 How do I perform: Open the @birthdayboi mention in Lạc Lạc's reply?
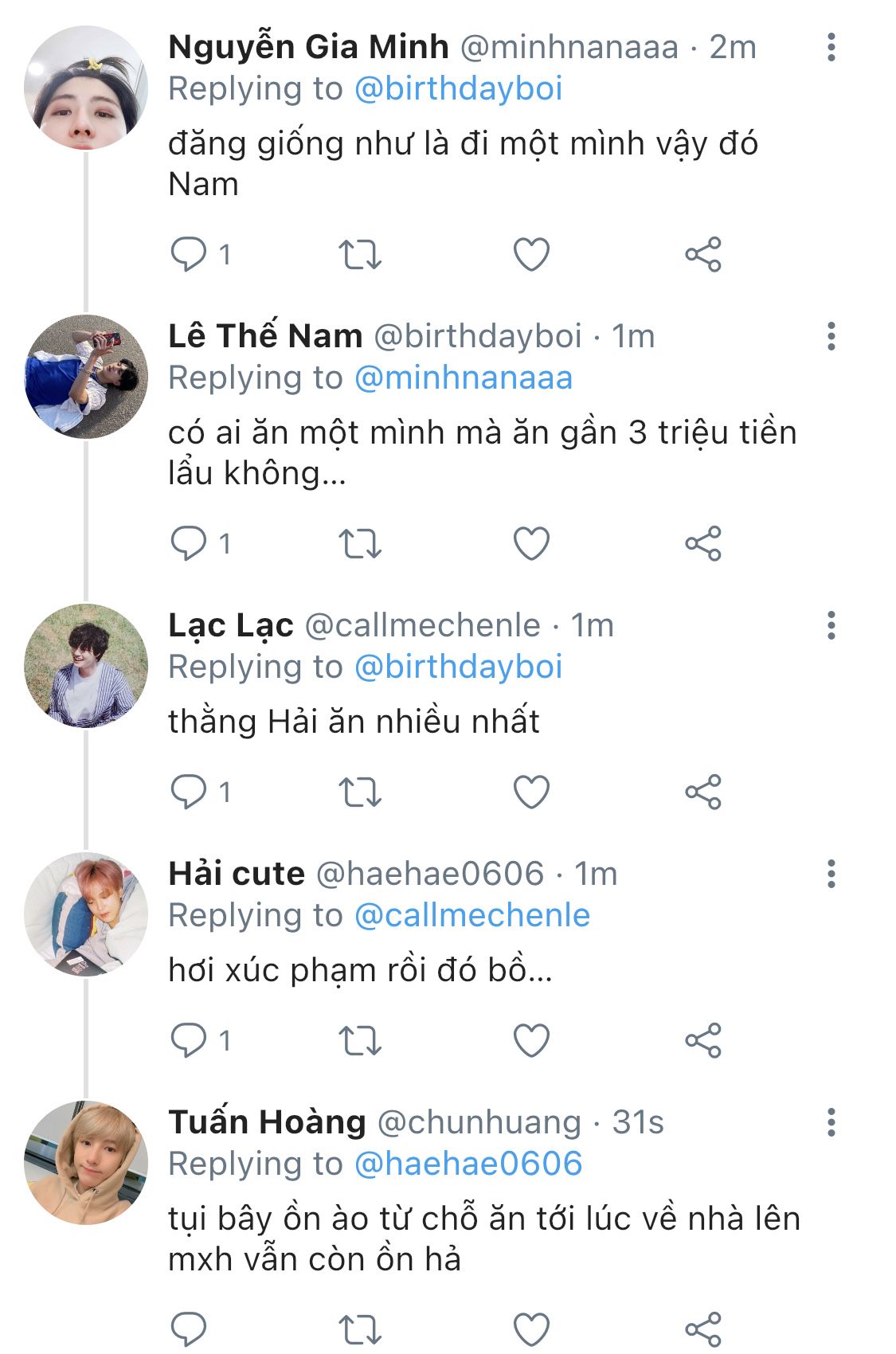pos(458,667)
